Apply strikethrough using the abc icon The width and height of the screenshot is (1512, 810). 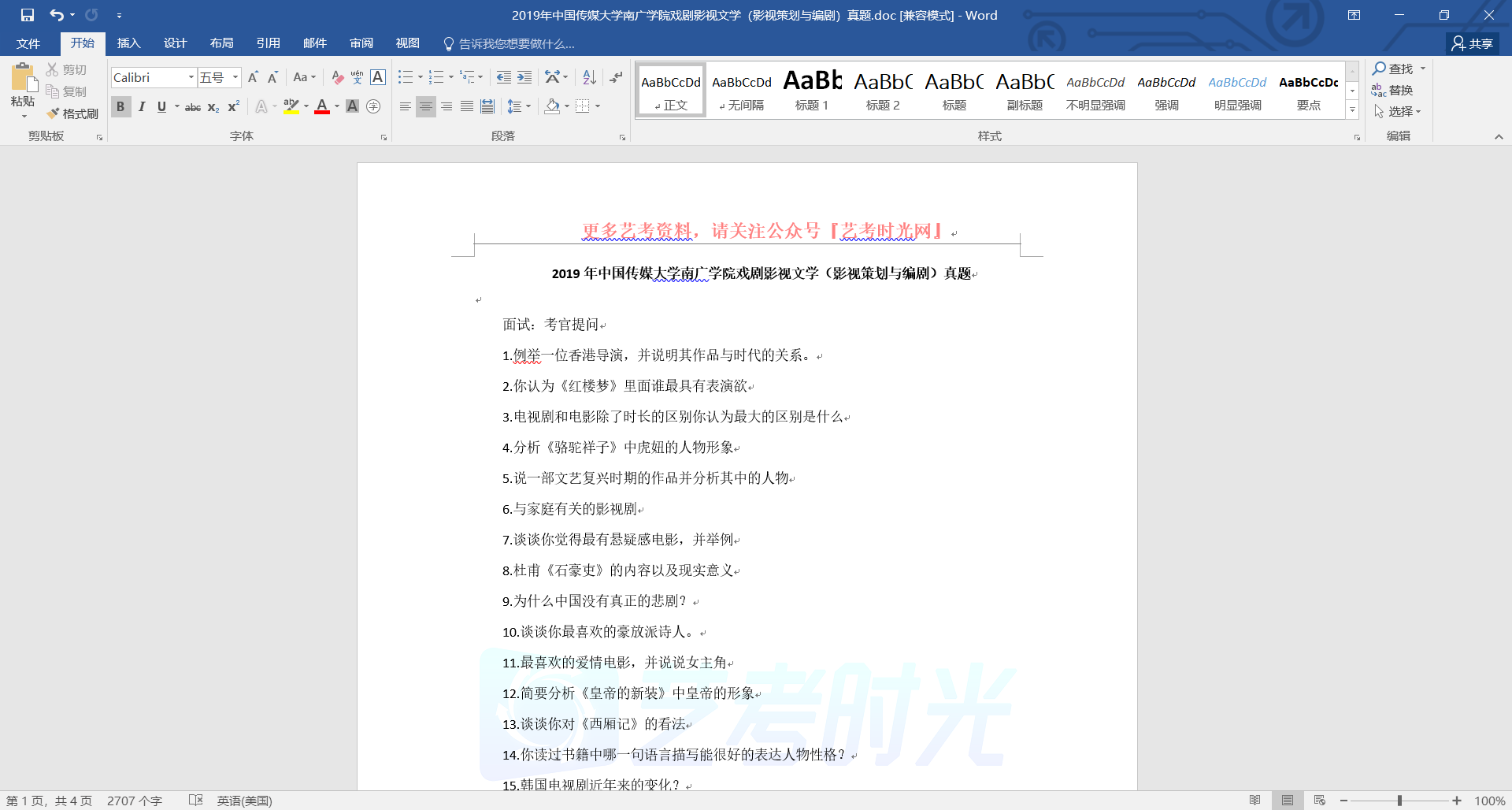click(192, 107)
